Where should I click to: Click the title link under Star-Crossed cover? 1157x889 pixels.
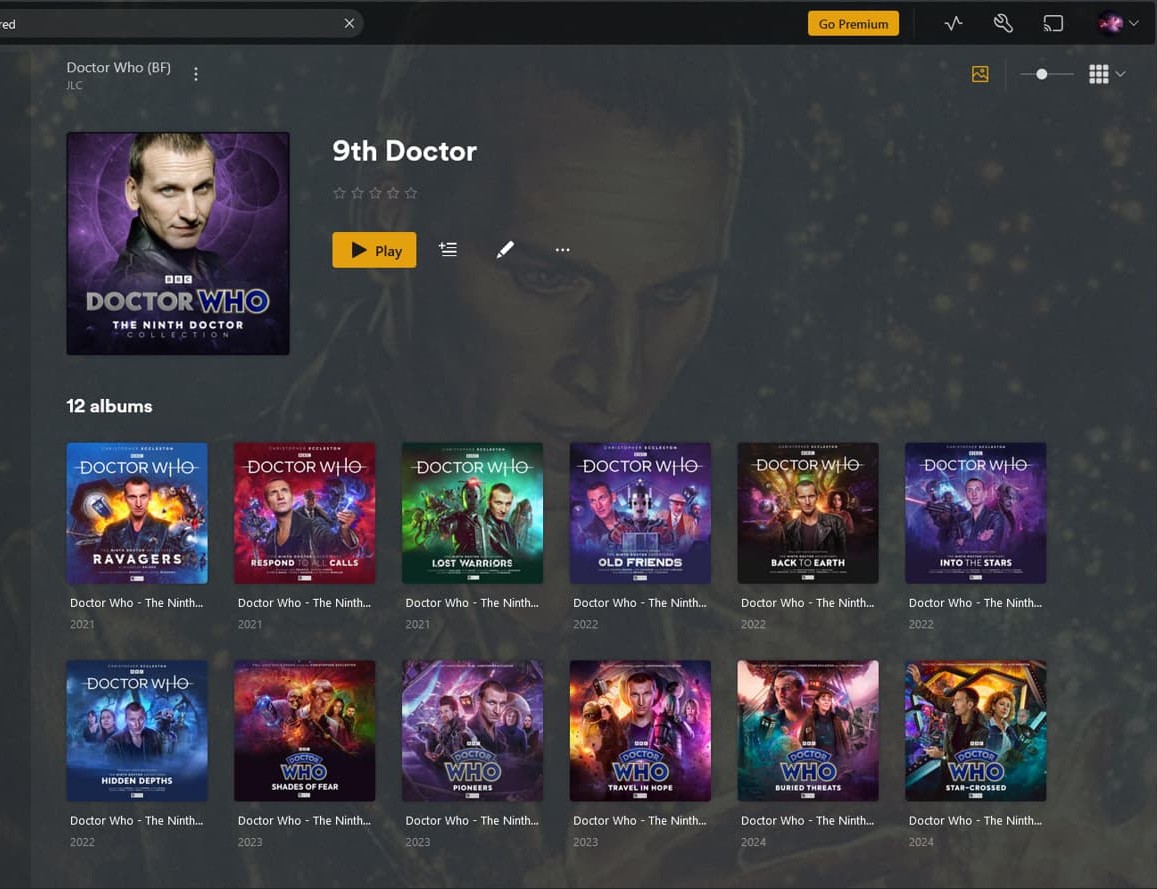(975, 820)
